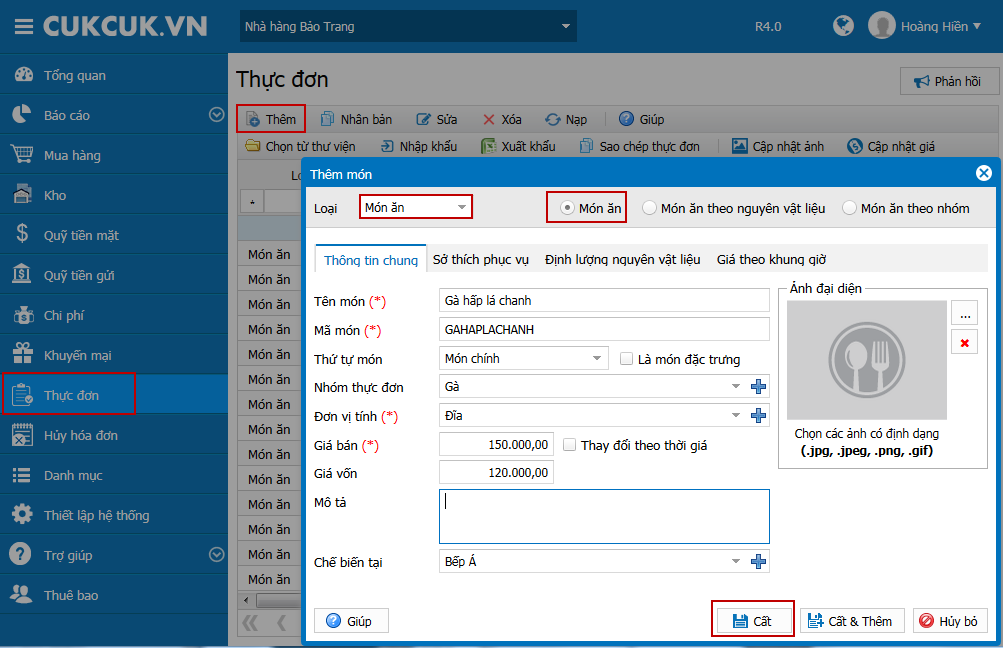Viewport: 1003px width, 648px height.
Task: Click the globe language icon
Action: [843, 26]
